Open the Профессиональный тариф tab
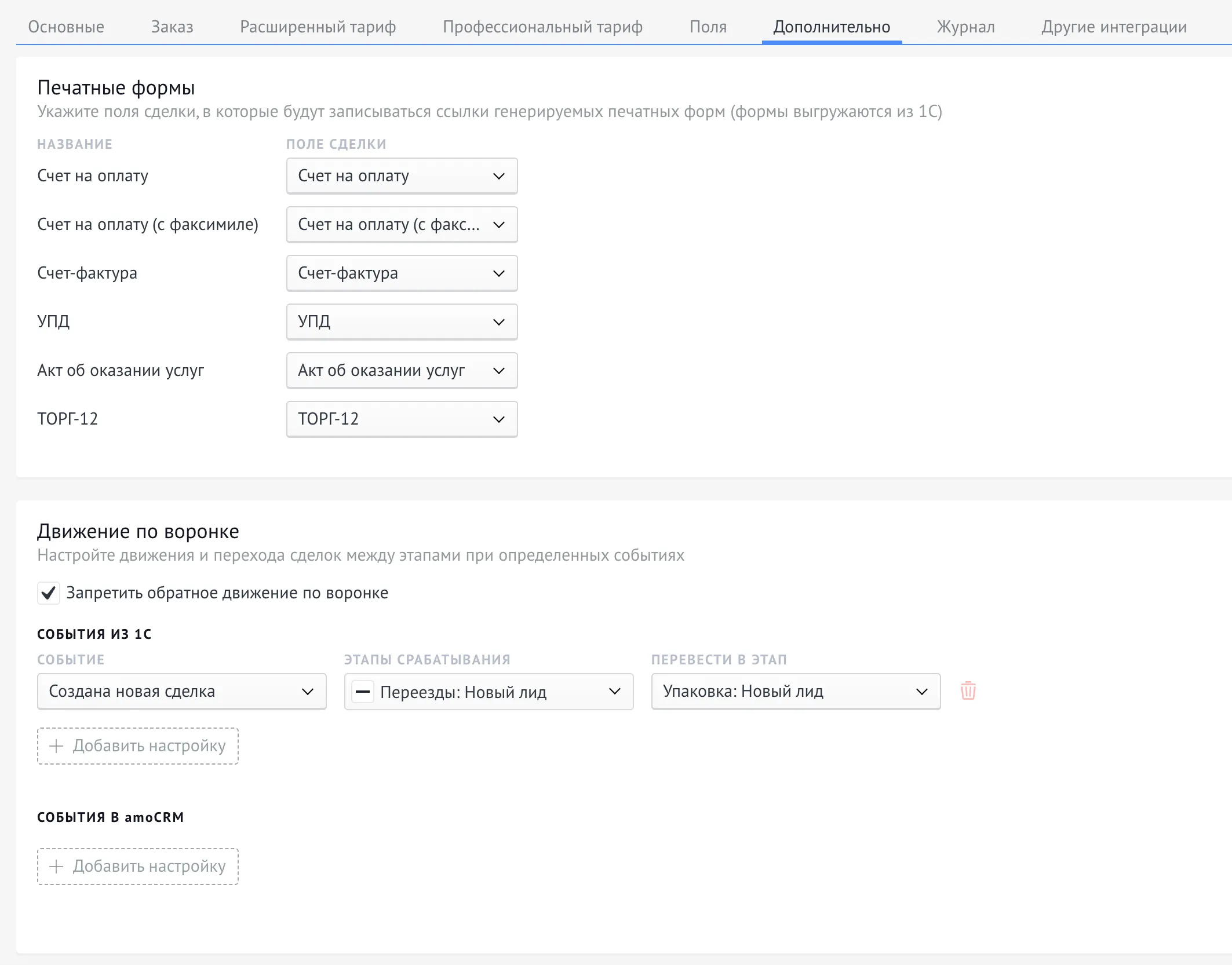 [542, 27]
